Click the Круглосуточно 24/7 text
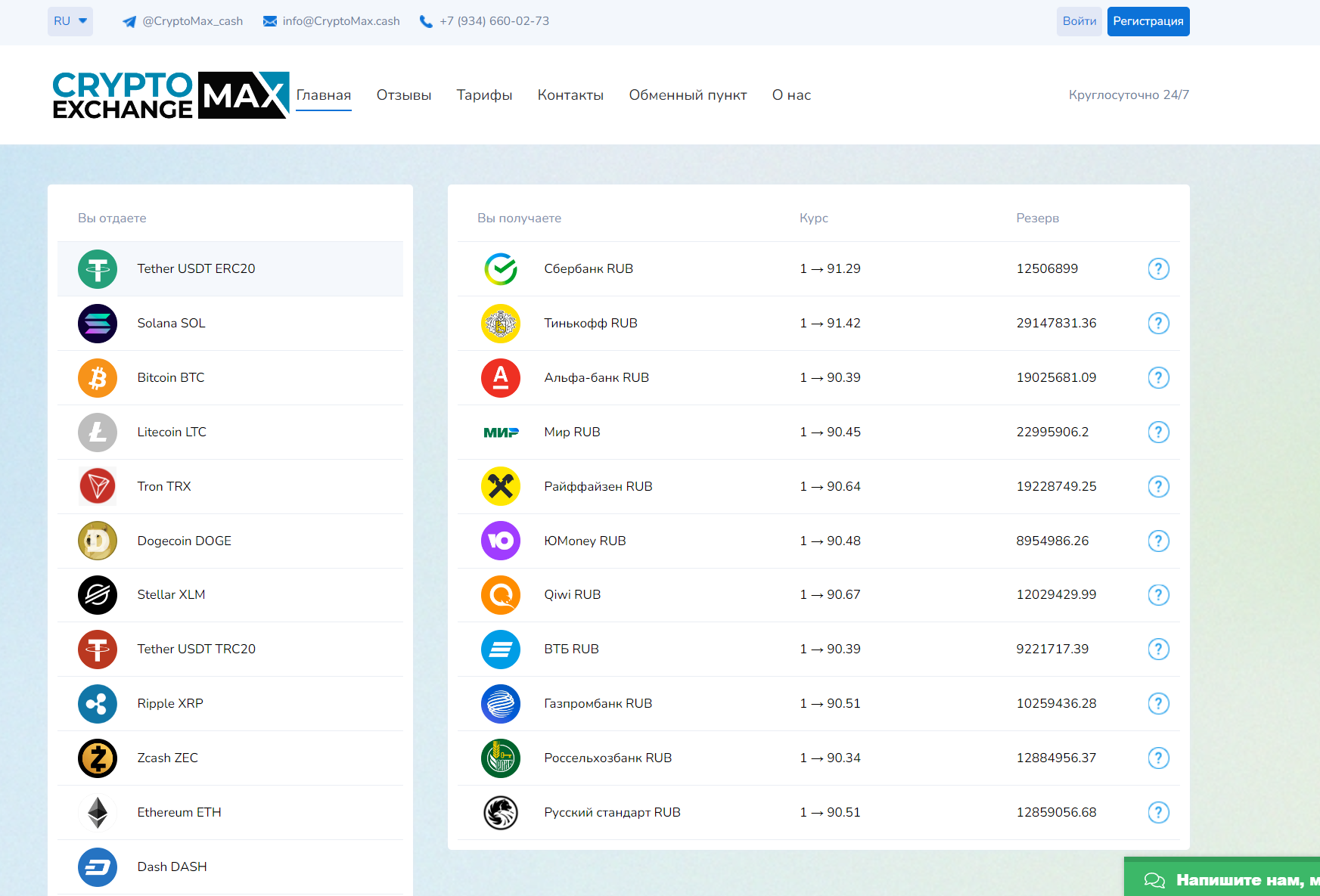Viewport: 1320px width, 896px height. click(x=1129, y=95)
